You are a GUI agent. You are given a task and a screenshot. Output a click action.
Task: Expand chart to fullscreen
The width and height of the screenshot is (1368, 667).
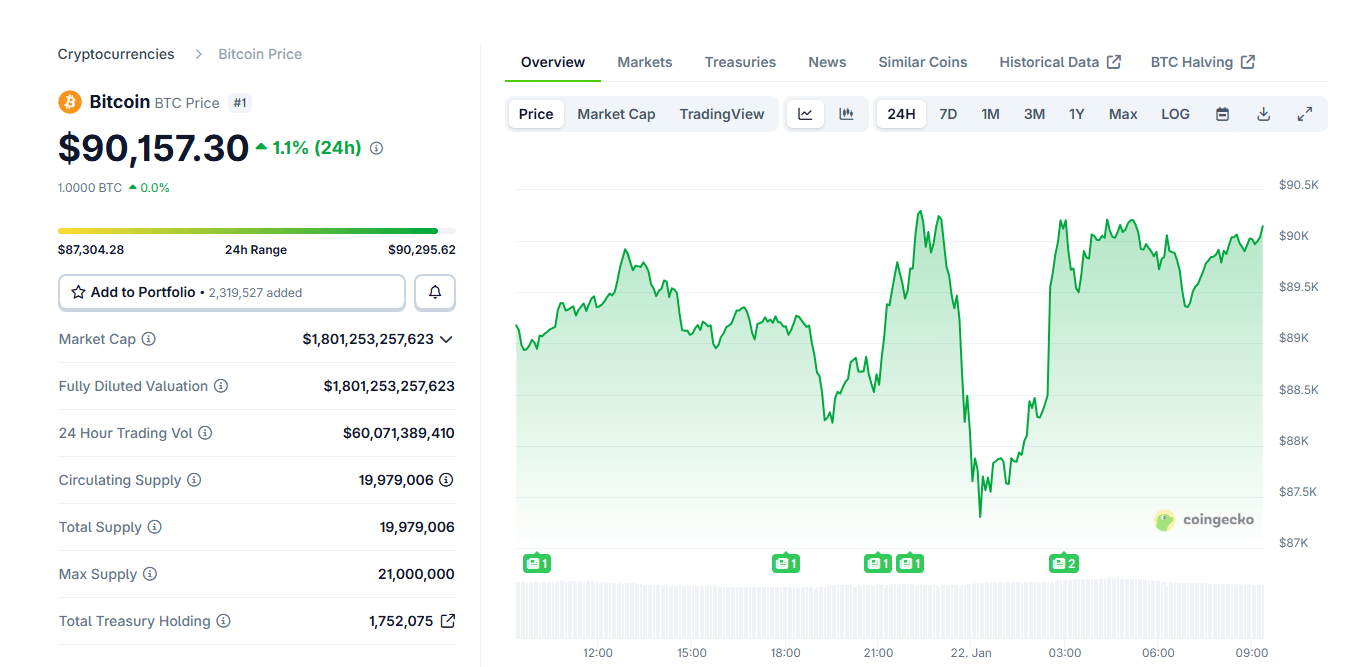(1304, 114)
